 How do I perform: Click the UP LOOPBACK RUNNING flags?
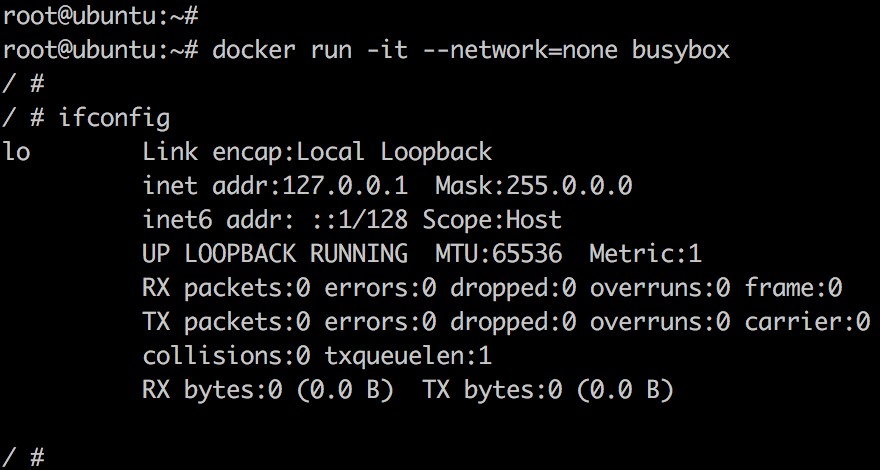pos(275,255)
